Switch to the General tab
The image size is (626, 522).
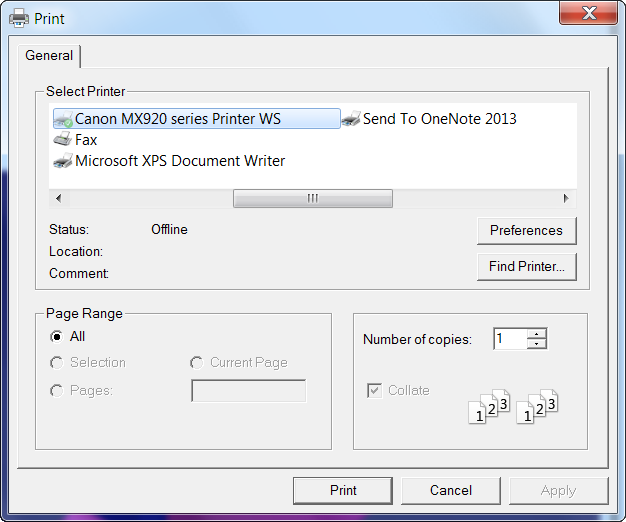tap(49, 56)
